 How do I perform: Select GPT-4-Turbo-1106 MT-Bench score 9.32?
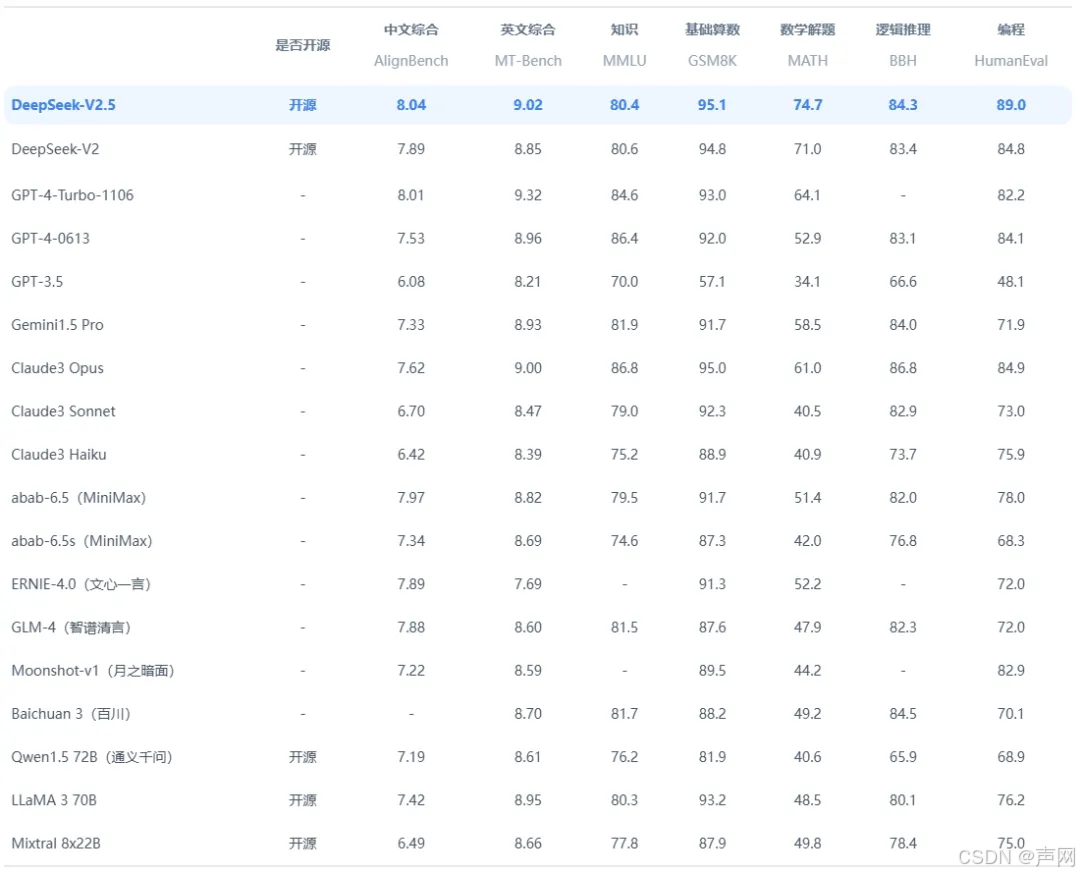pos(528,195)
